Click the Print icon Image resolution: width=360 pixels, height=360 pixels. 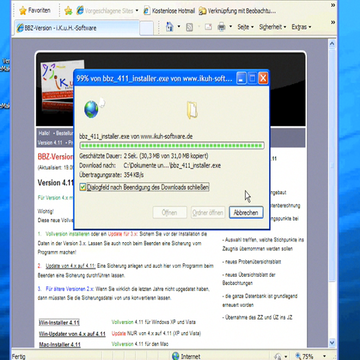(x=222, y=27)
